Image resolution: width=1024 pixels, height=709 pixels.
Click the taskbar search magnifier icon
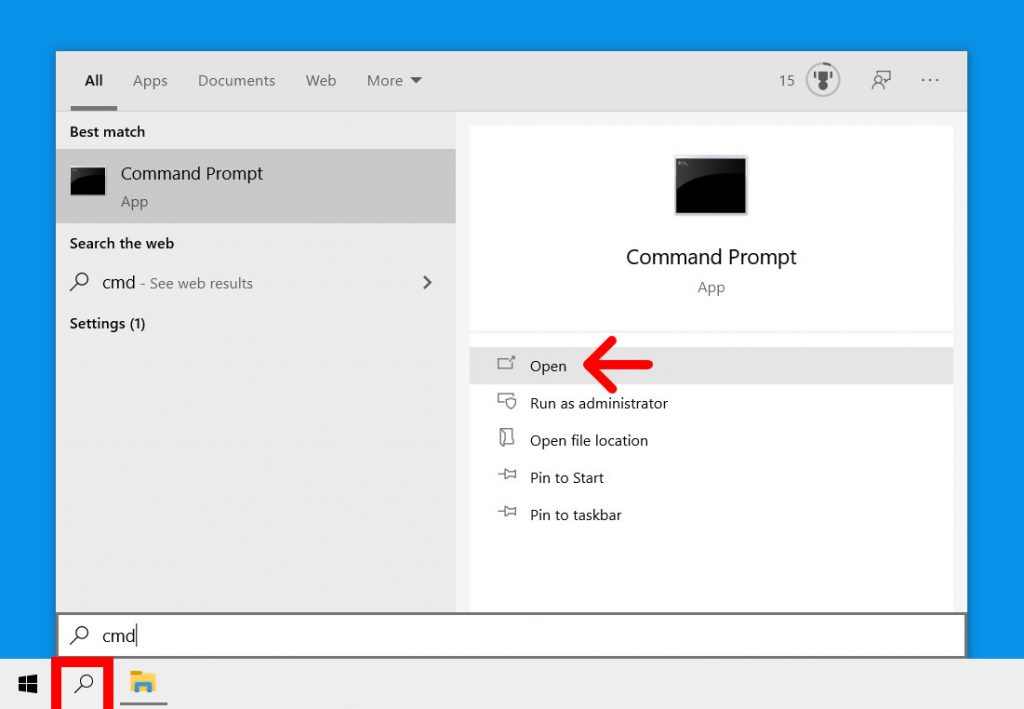point(84,684)
